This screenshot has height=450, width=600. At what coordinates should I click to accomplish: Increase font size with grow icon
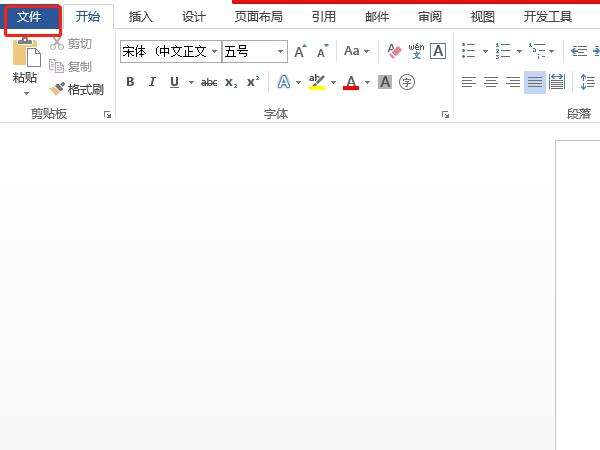(x=300, y=51)
